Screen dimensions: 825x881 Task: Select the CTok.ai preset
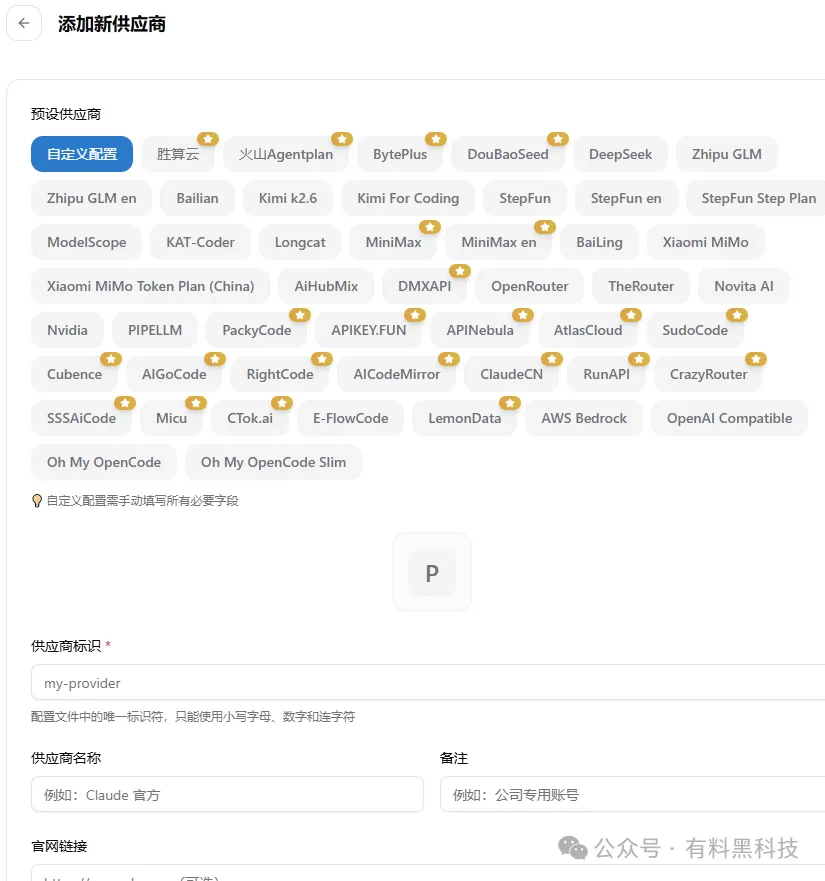pos(250,418)
